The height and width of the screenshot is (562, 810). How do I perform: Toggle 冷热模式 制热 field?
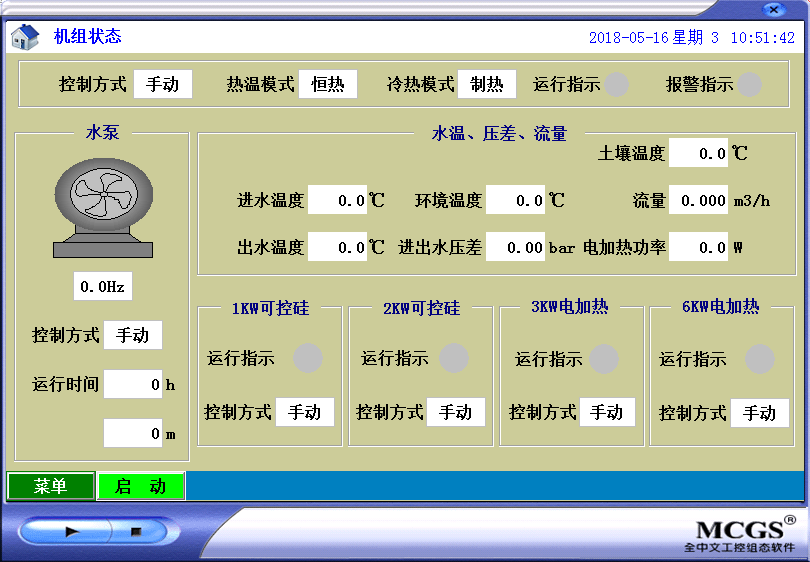coord(487,84)
